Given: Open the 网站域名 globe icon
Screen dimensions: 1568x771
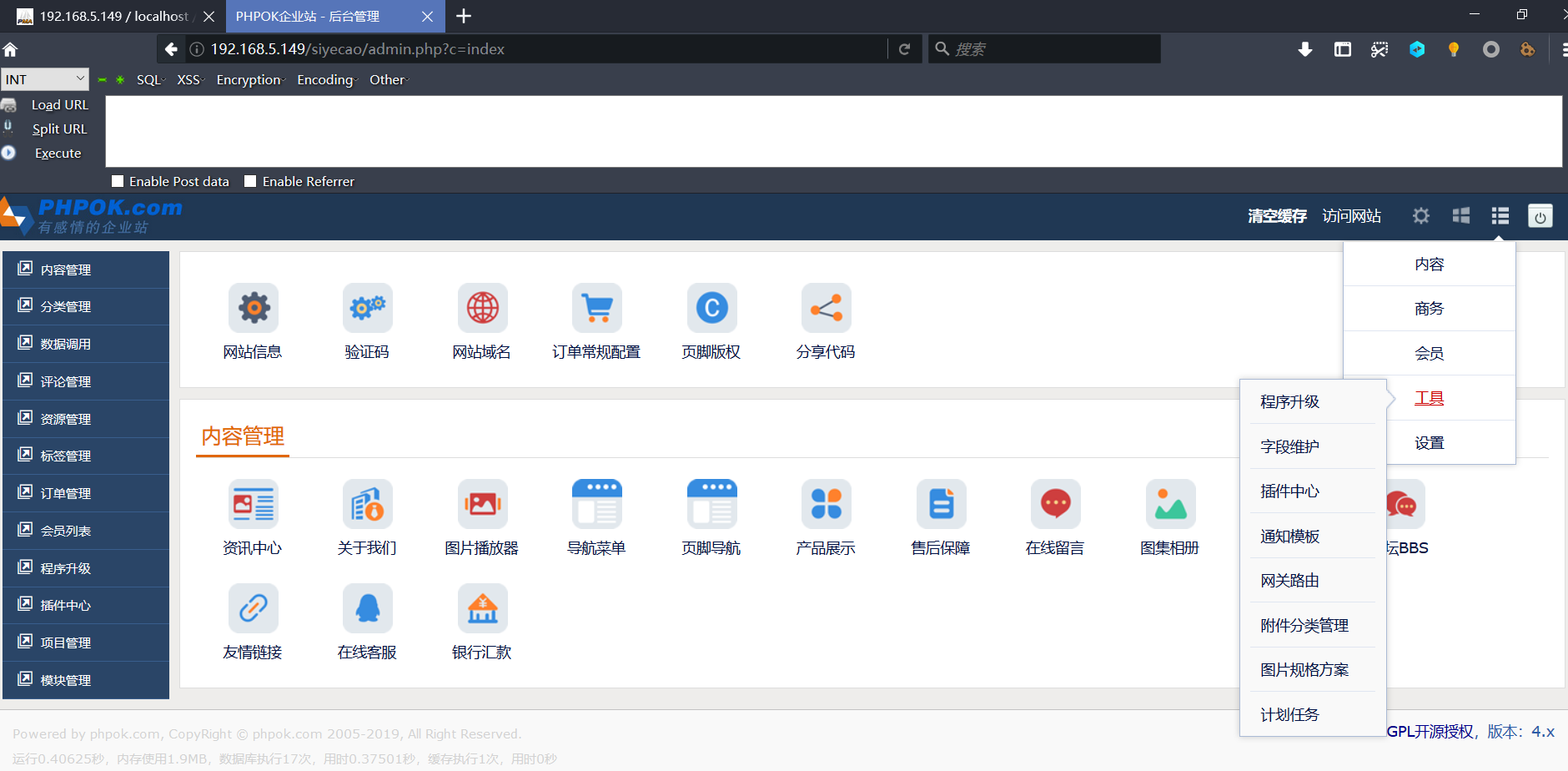Looking at the screenshot, I should click(483, 308).
